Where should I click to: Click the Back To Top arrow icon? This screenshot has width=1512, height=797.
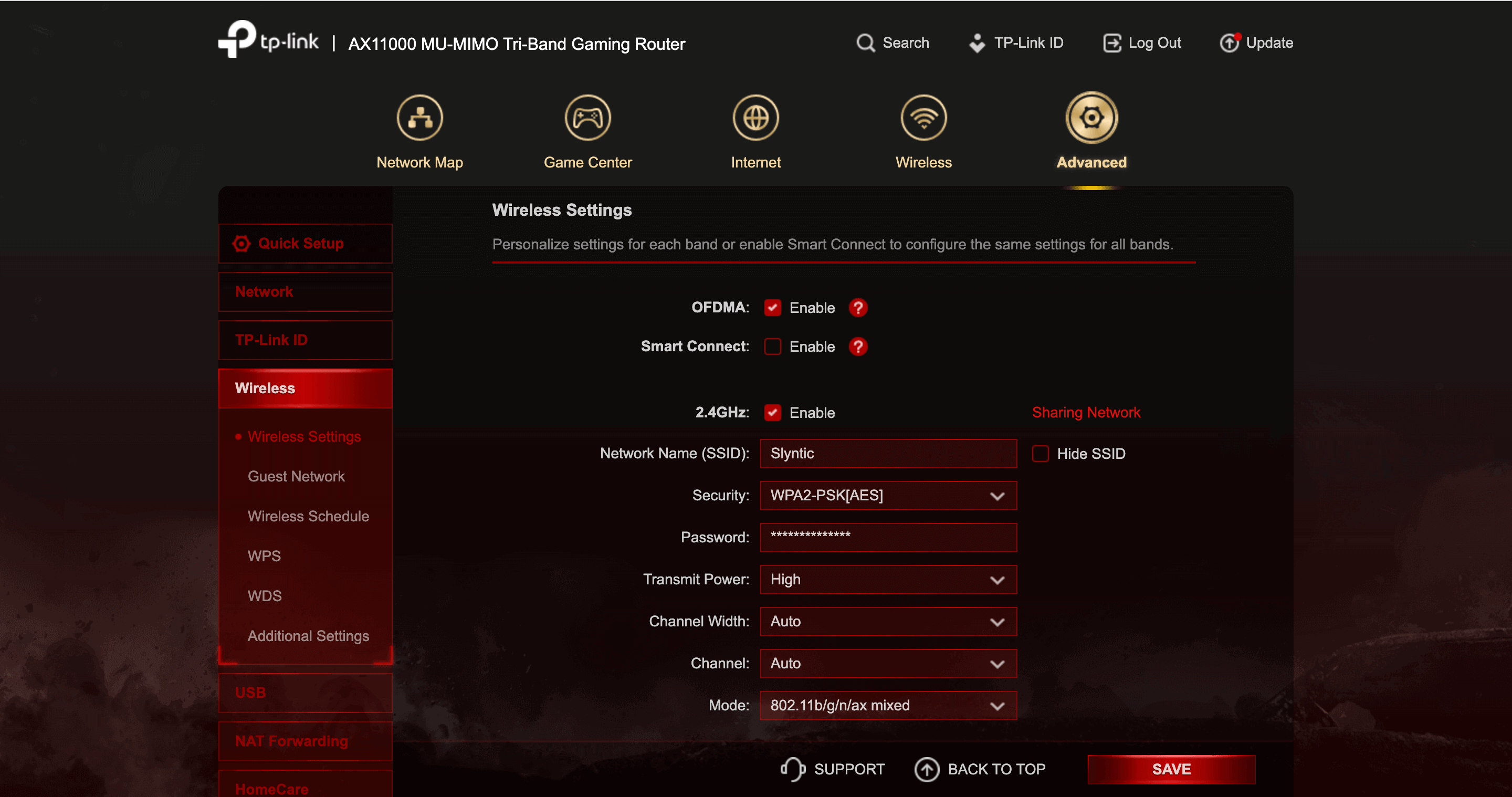pyautogui.click(x=927, y=769)
